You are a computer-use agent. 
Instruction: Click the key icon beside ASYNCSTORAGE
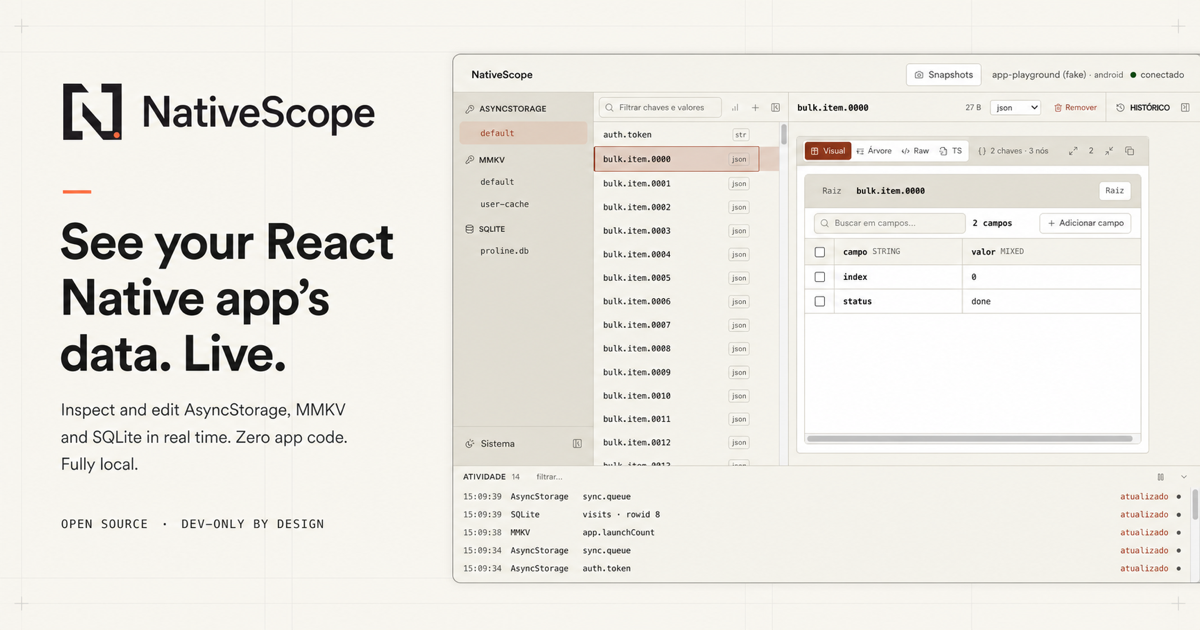(x=470, y=109)
